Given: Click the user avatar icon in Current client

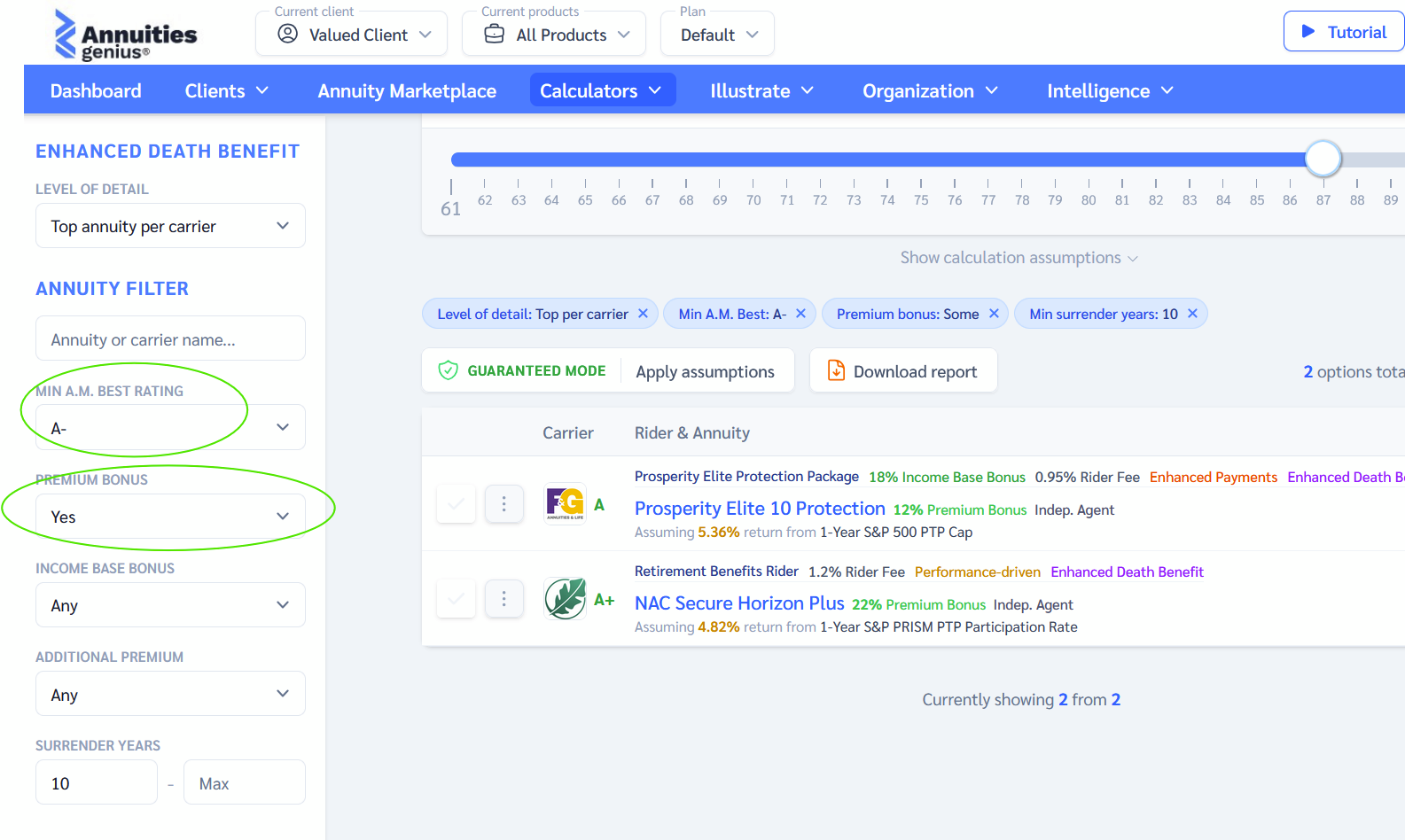Looking at the screenshot, I should pyautogui.click(x=287, y=34).
